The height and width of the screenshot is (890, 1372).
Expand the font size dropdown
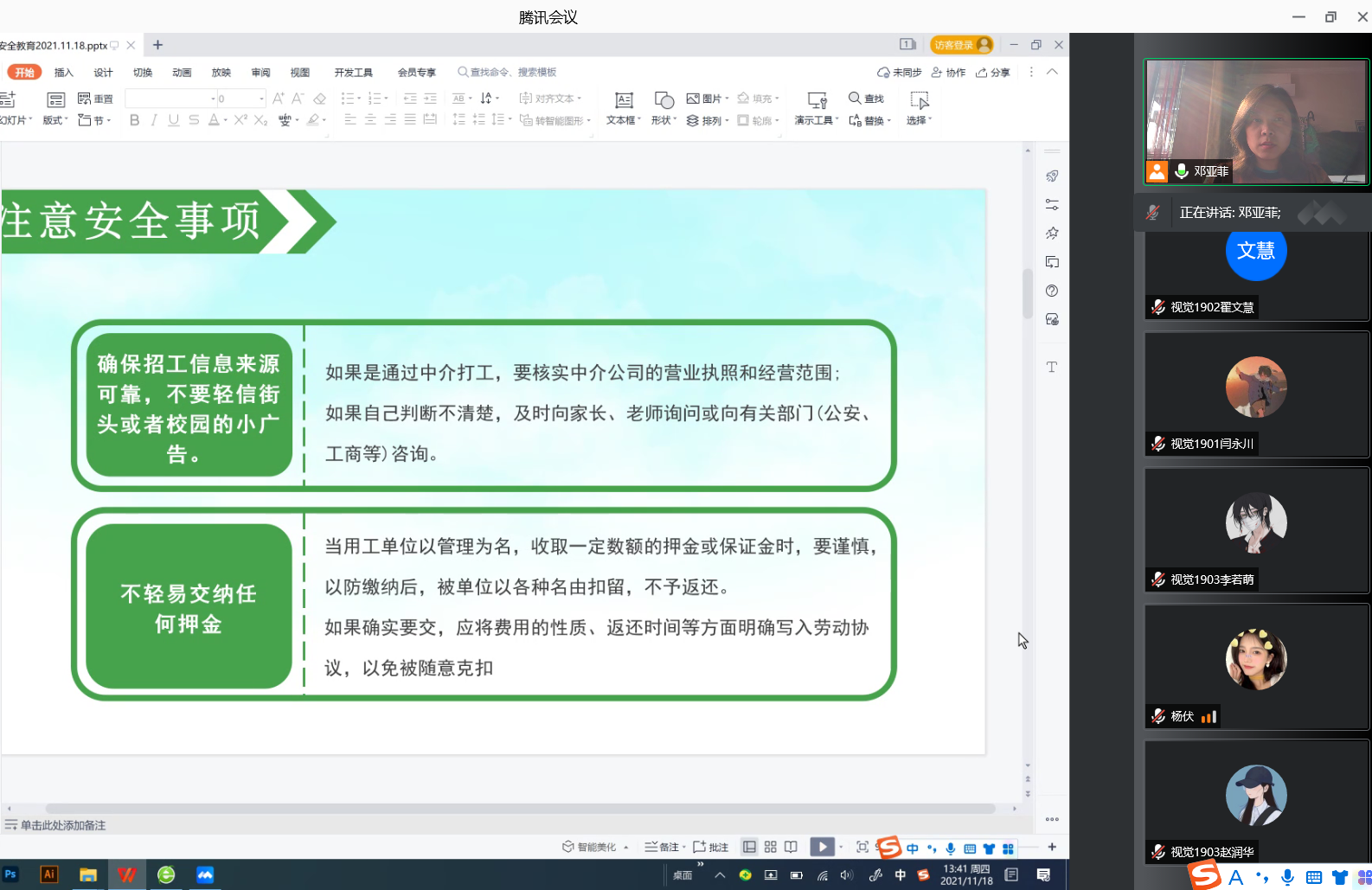261,99
